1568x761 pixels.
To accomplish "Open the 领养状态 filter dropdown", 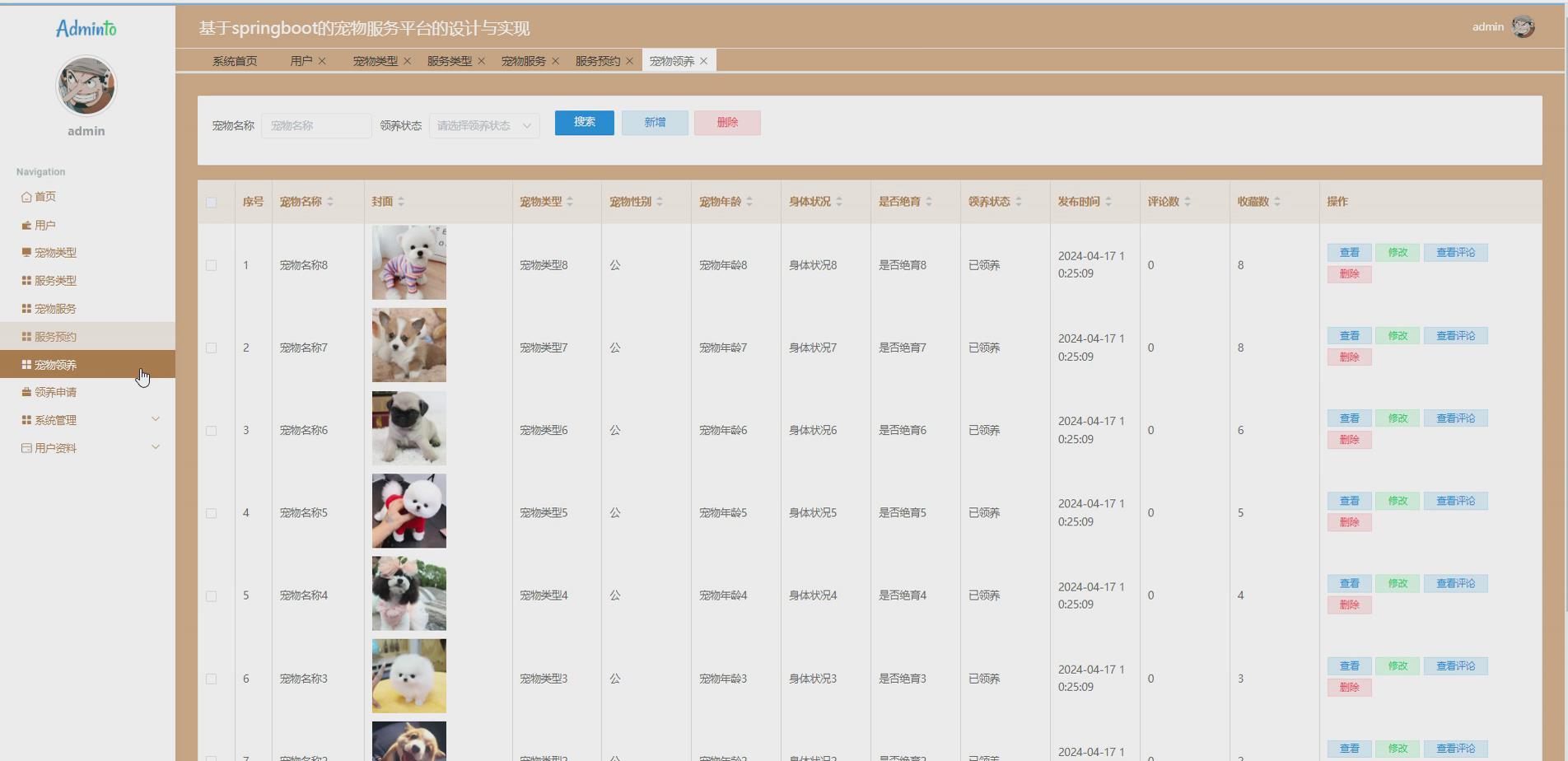I will (484, 126).
